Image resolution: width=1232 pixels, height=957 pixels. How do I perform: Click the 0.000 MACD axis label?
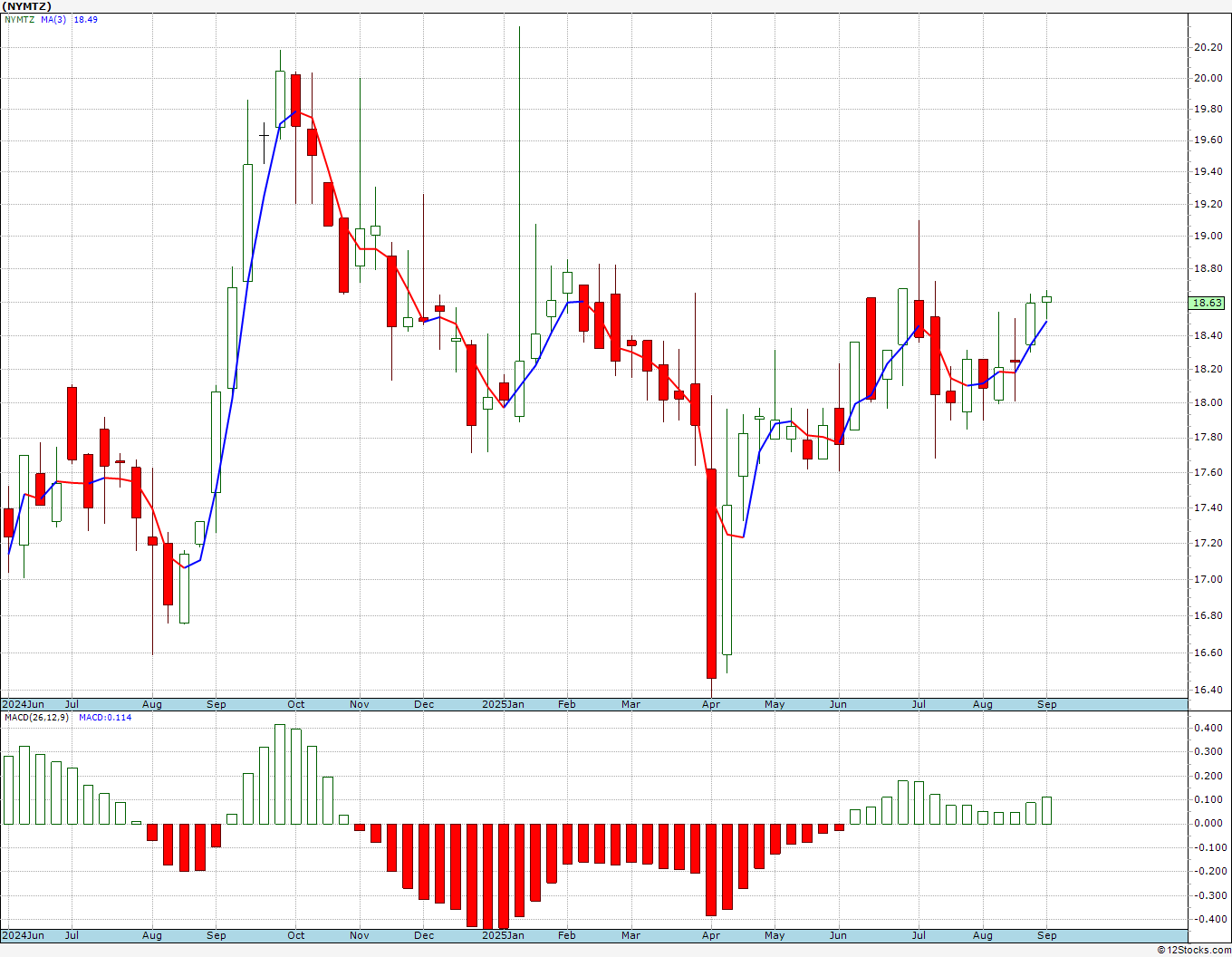pyautogui.click(x=1208, y=824)
